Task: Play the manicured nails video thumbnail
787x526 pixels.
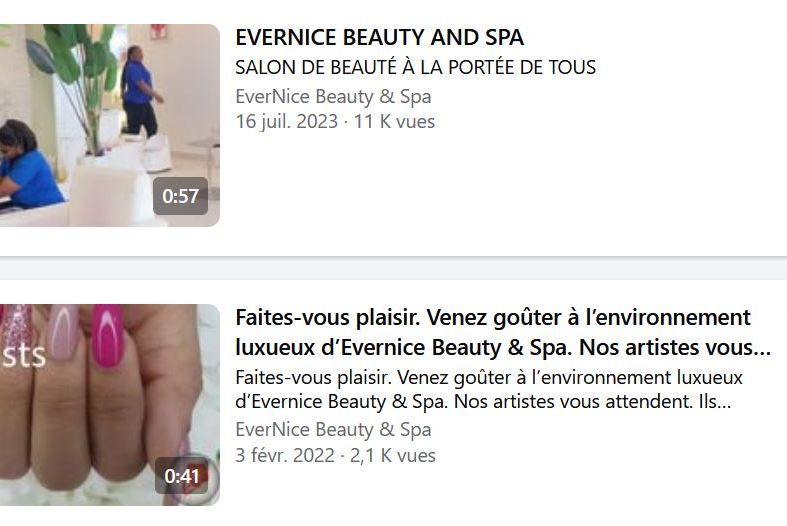Action: pos(109,405)
